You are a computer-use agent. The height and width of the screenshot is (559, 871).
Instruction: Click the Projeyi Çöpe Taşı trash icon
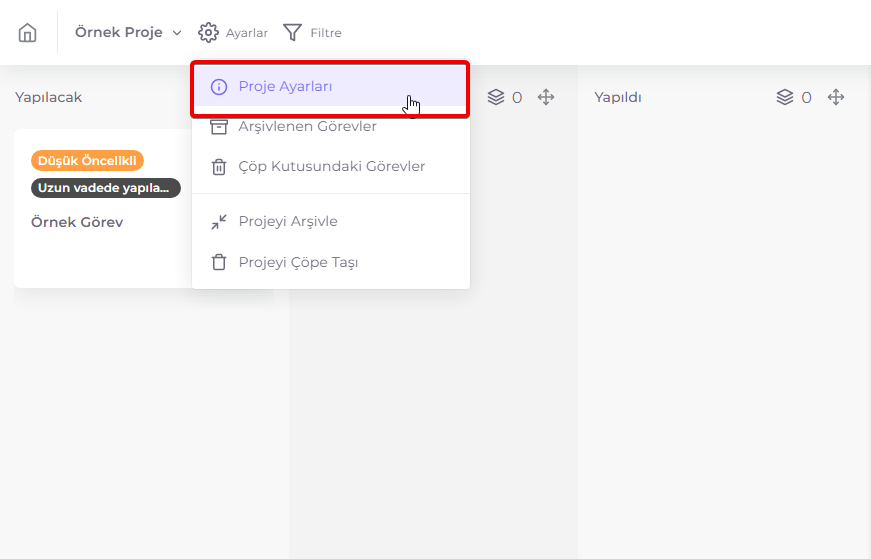click(219, 262)
